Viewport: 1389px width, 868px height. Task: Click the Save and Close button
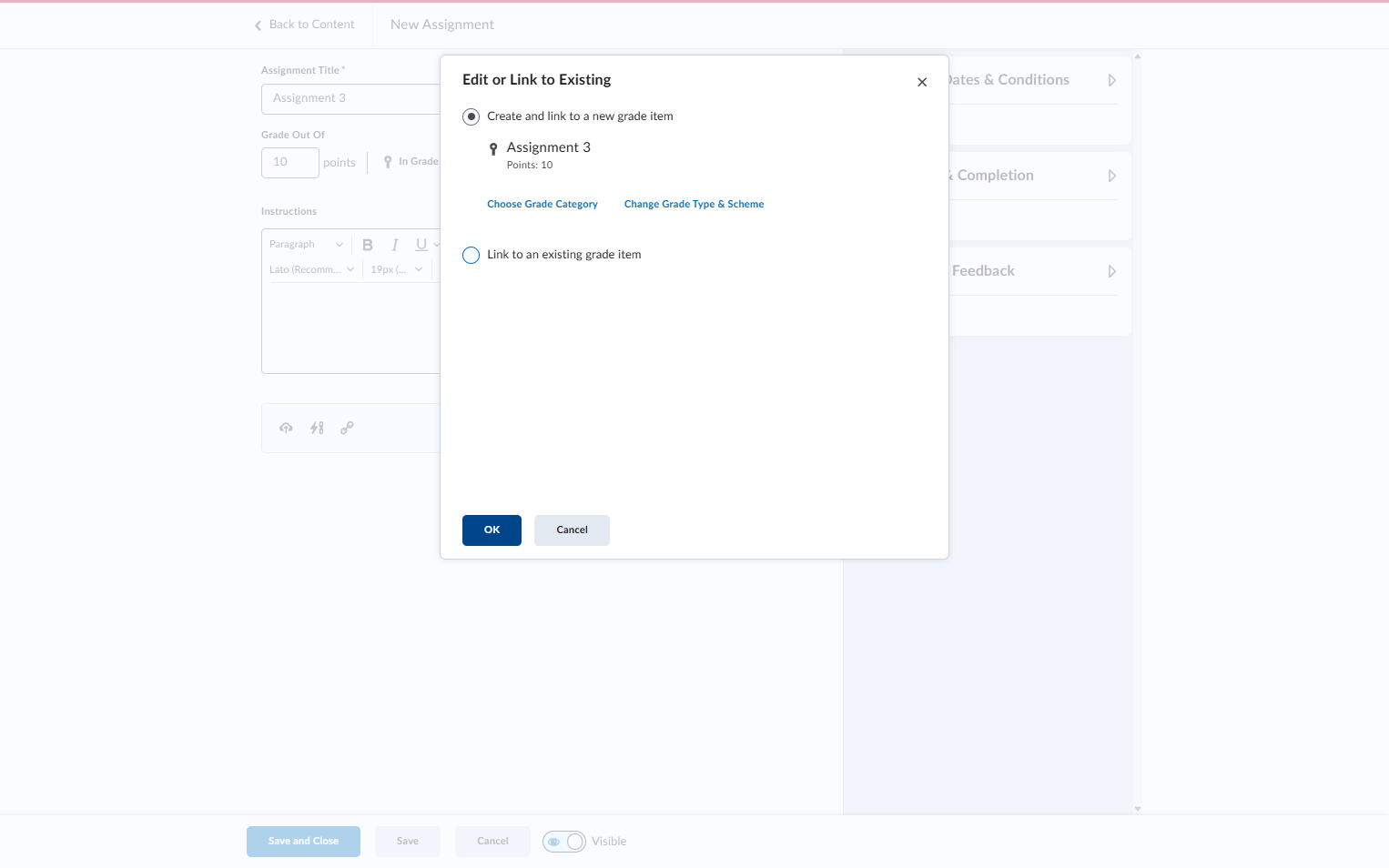303,842
